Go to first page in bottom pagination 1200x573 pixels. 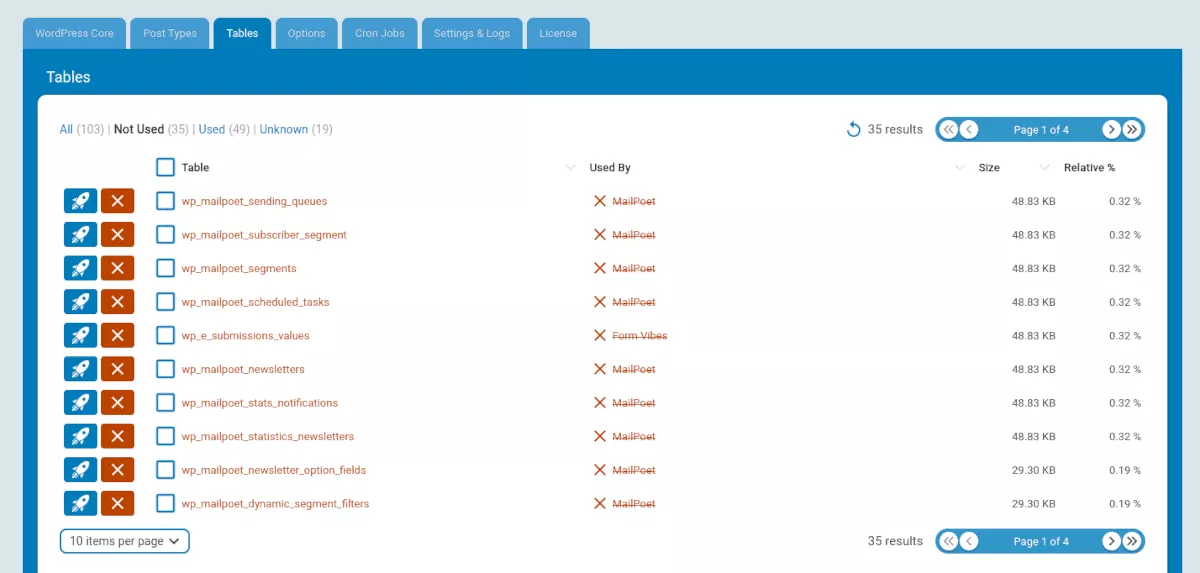coord(948,541)
